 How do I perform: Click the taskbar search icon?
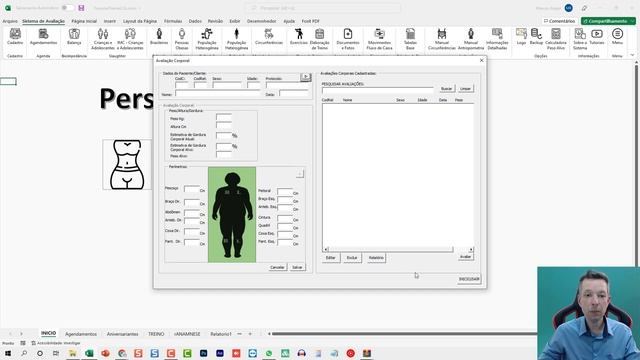[24, 353]
